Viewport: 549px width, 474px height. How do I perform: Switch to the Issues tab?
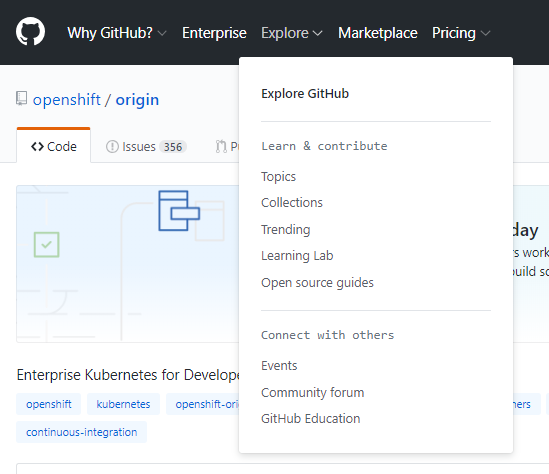(146, 146)
